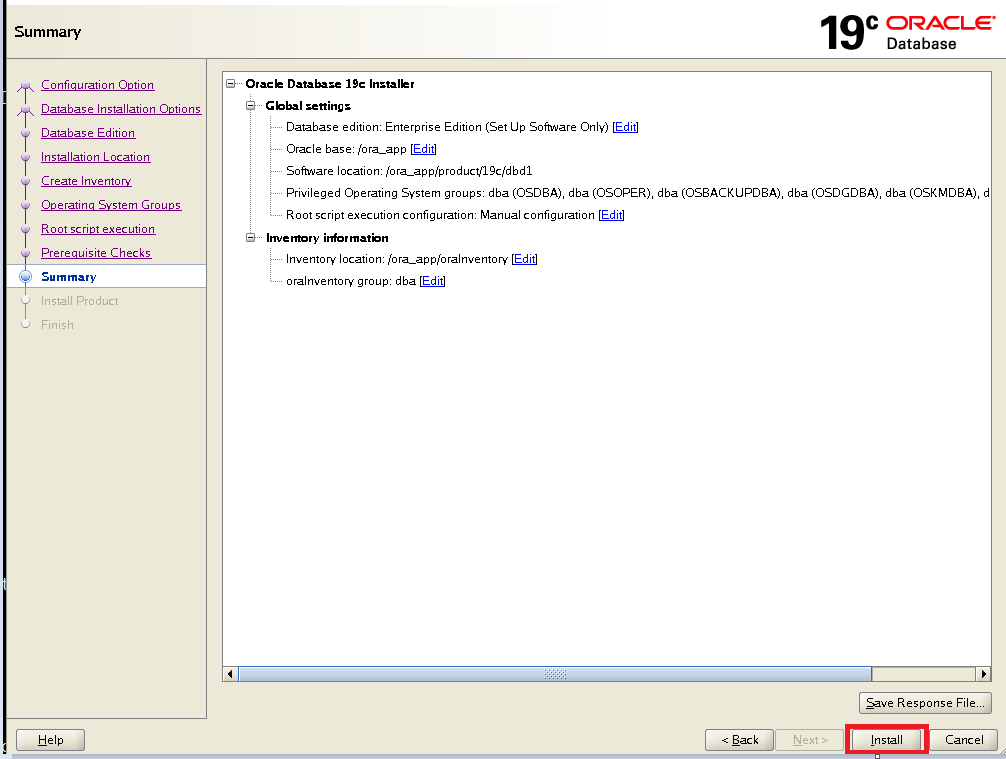The image size is (1006, 759).
Task: Open the Configuration Option step
Action: pyautogui.click(x=97, y=85)
